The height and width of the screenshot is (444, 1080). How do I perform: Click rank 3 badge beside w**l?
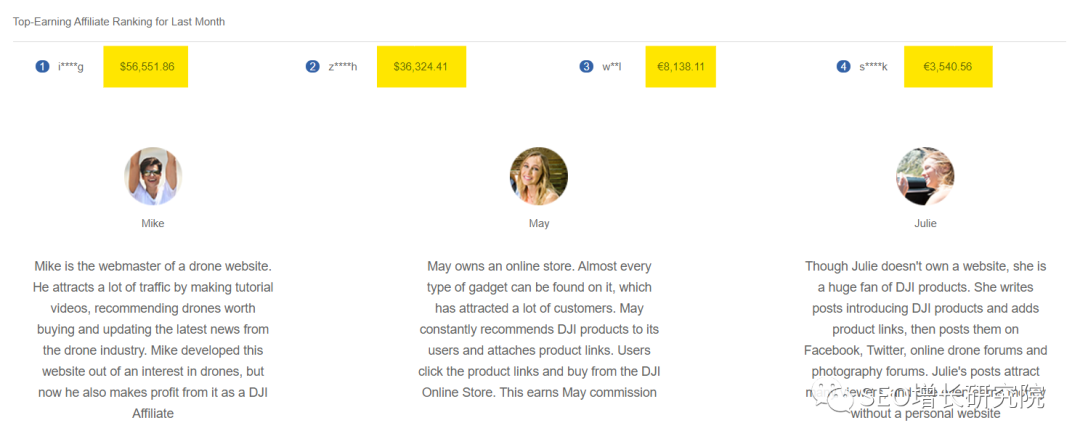[586, 67]
